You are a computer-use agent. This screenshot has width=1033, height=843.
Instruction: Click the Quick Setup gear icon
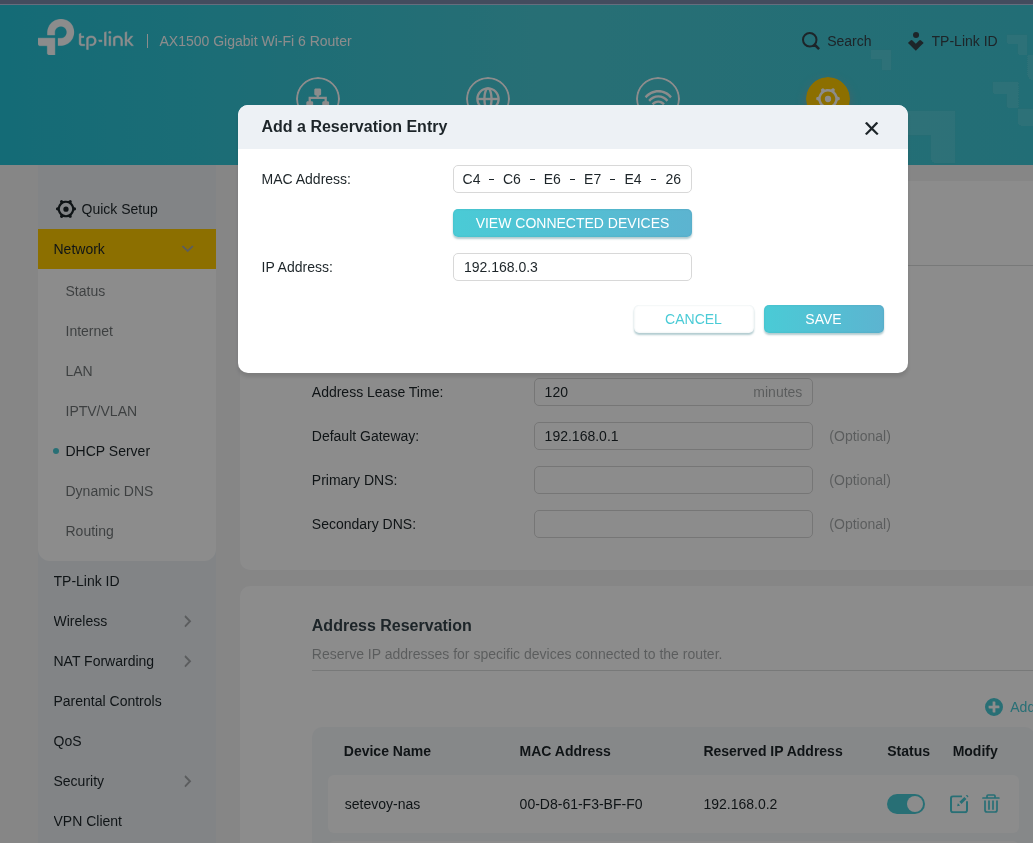click(66, 209)
